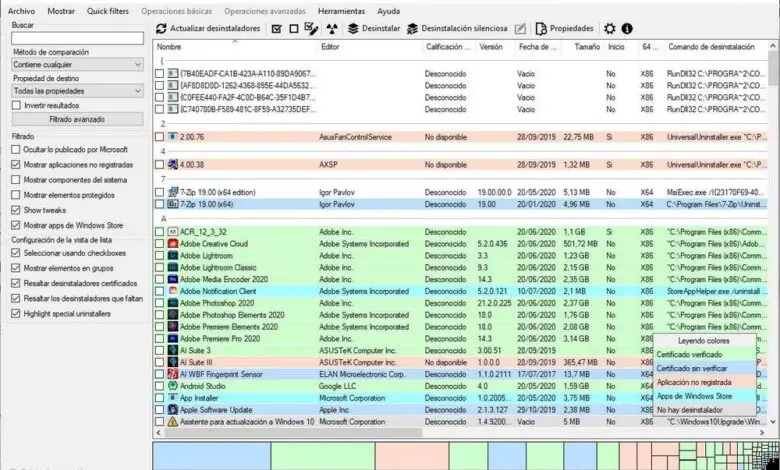Viewport: 780px width, 470px height.
Task: Click the Desinstalar stack icon
Action: coord(353,29)
